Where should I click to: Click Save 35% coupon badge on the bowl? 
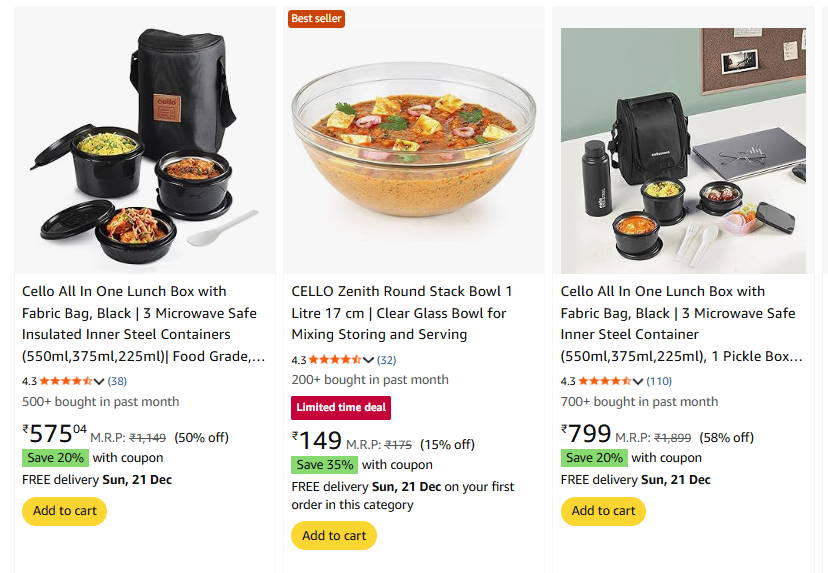(x=324, y=464)
